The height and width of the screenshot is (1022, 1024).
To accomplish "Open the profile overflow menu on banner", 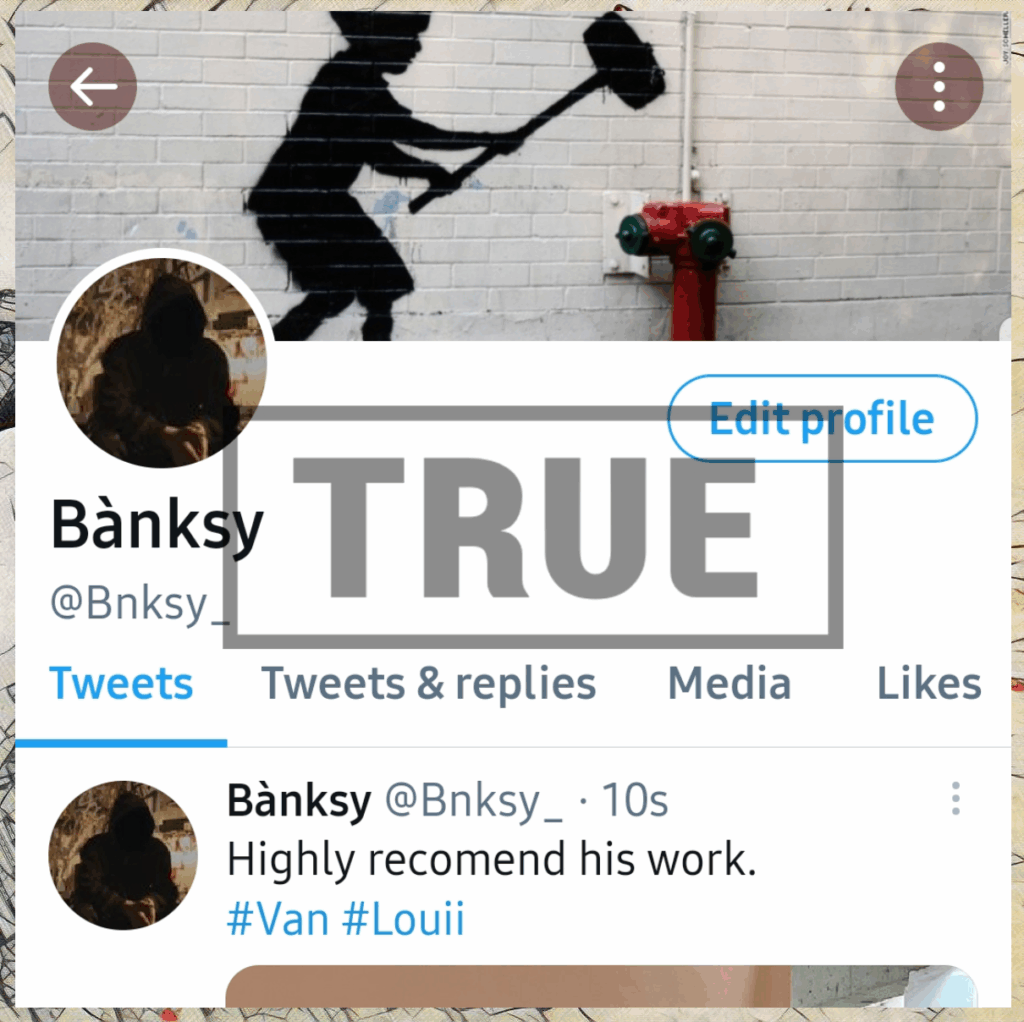I will pyautogui.click(x=938, y=86).
